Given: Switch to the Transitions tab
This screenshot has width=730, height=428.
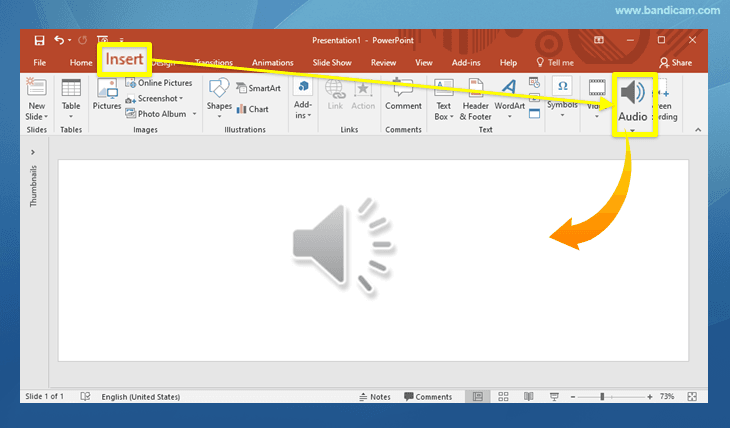Looking at the screenshot, I should (x=214, y=62).
